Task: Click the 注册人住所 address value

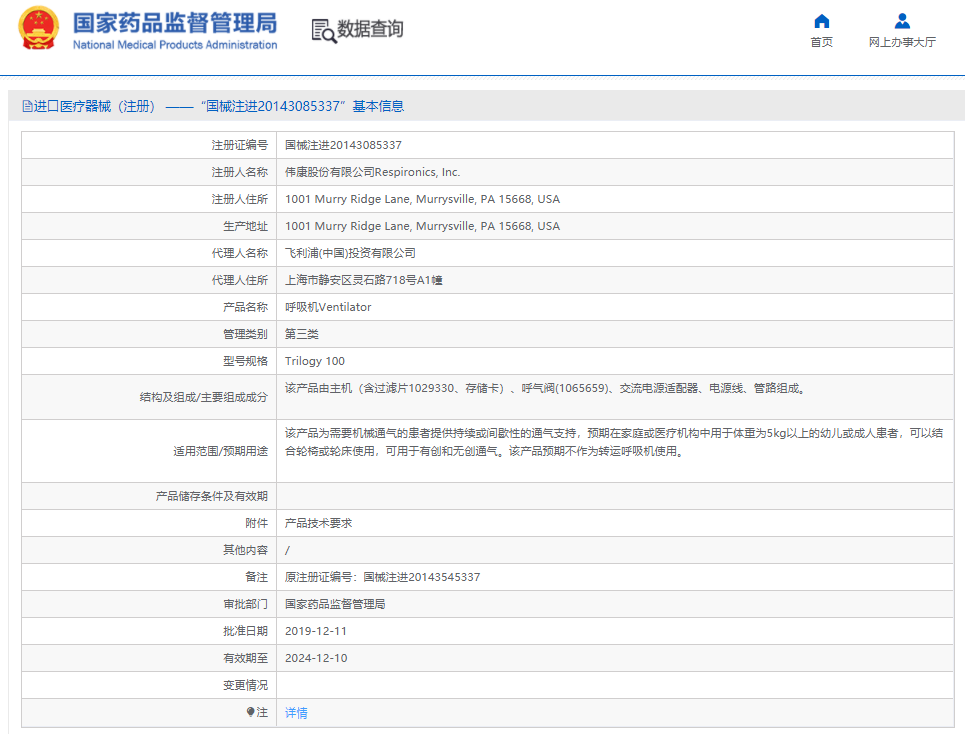Action: tap(422, 199)
